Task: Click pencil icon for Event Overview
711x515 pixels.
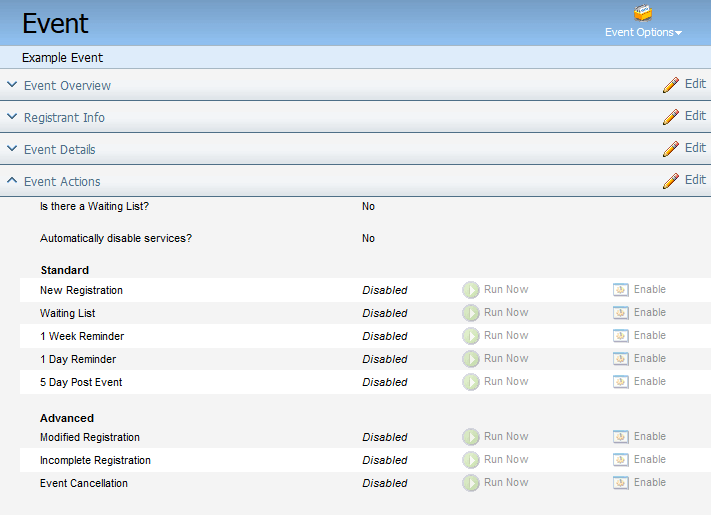Action: [671, 85]
